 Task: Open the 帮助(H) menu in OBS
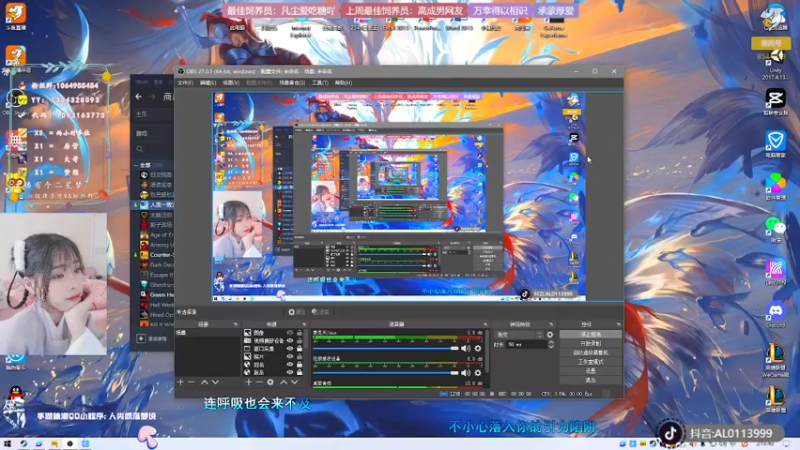click(343, 83)
